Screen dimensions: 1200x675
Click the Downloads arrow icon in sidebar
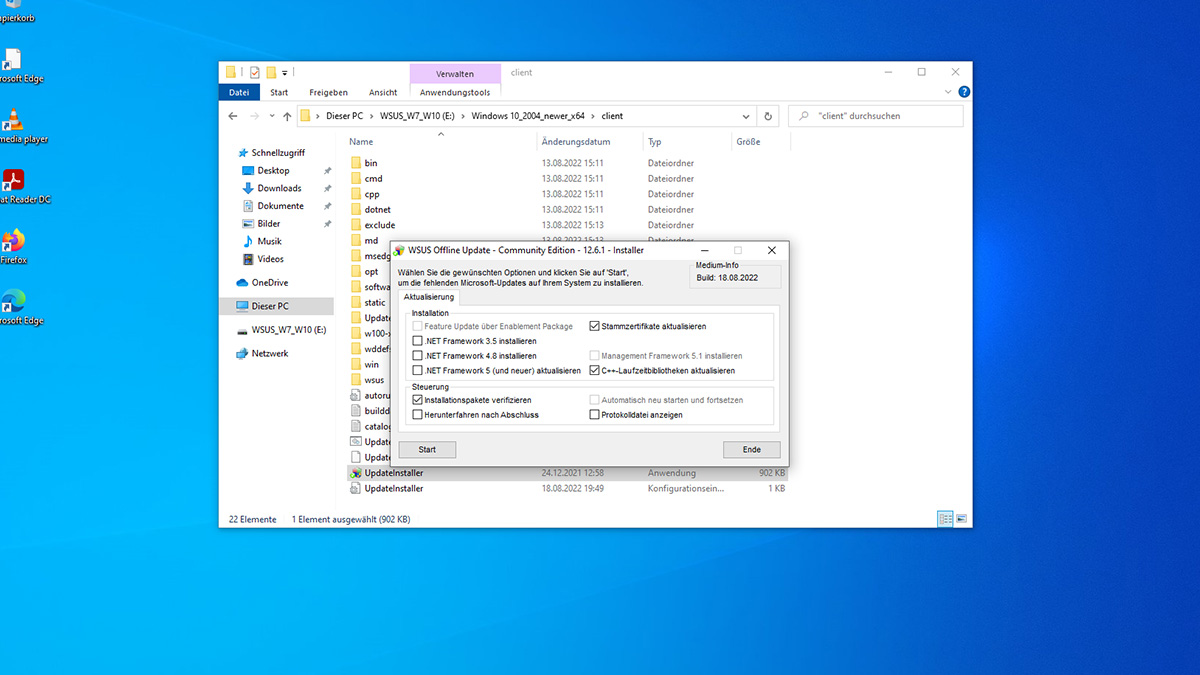pos(249,188)
